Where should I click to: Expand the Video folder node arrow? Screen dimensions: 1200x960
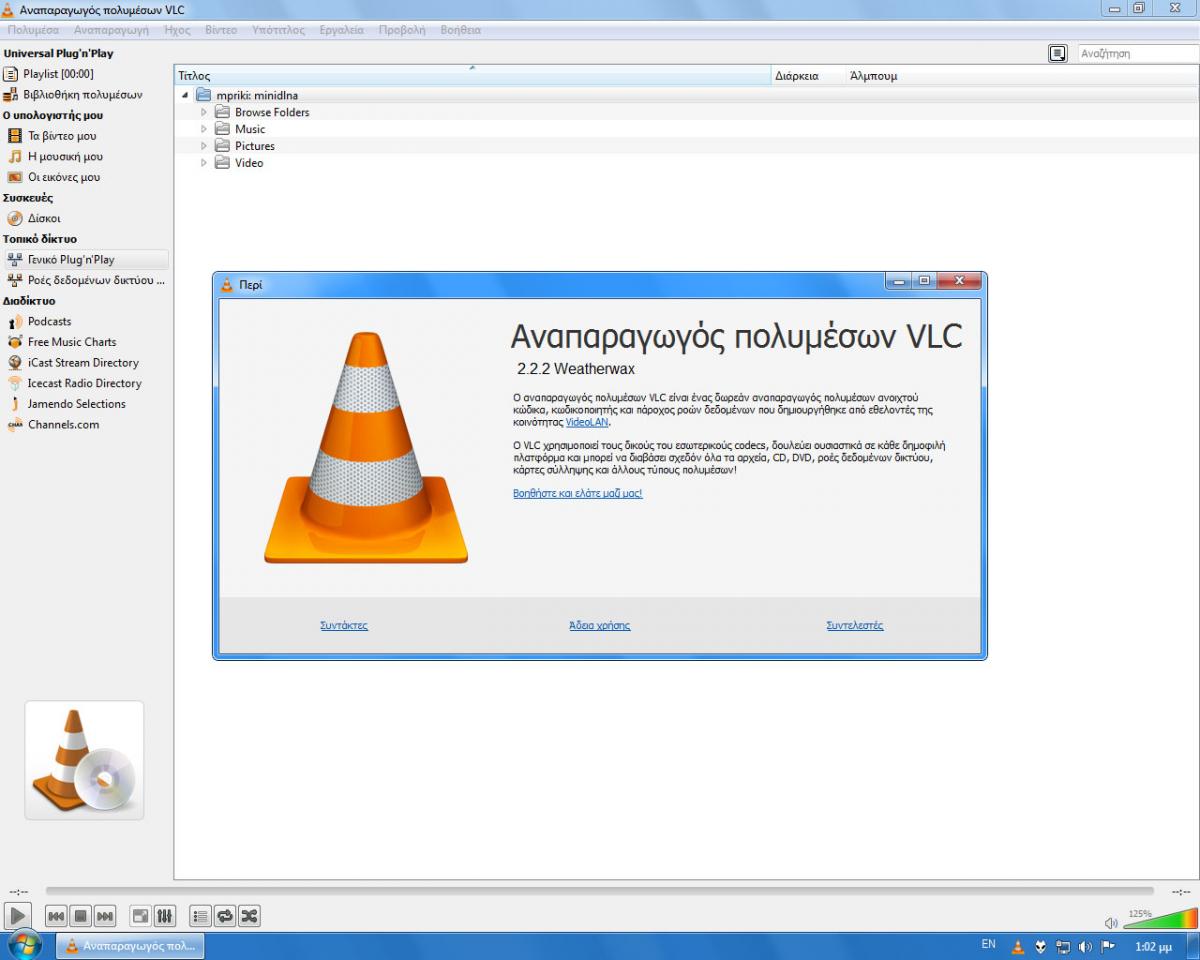[x=204, y=163]
